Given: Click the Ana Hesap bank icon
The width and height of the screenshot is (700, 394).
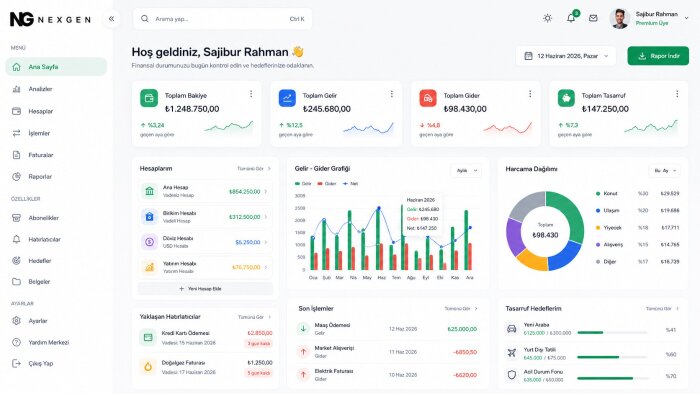Looking at the screenshot, I should [x=150, y=191].
